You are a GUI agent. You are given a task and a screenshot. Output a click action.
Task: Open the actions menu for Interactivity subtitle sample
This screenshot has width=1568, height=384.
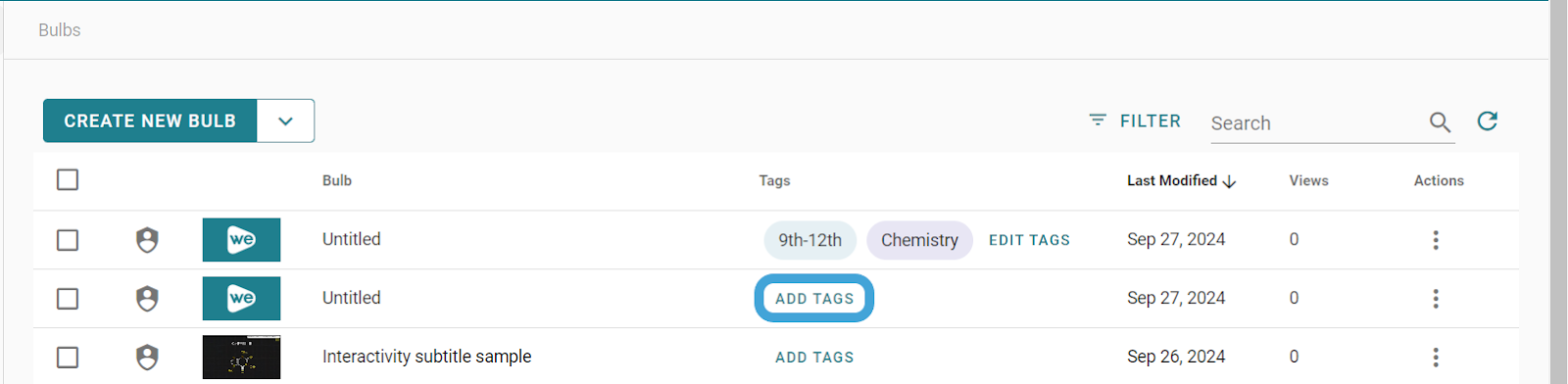tap(1436, 358)
